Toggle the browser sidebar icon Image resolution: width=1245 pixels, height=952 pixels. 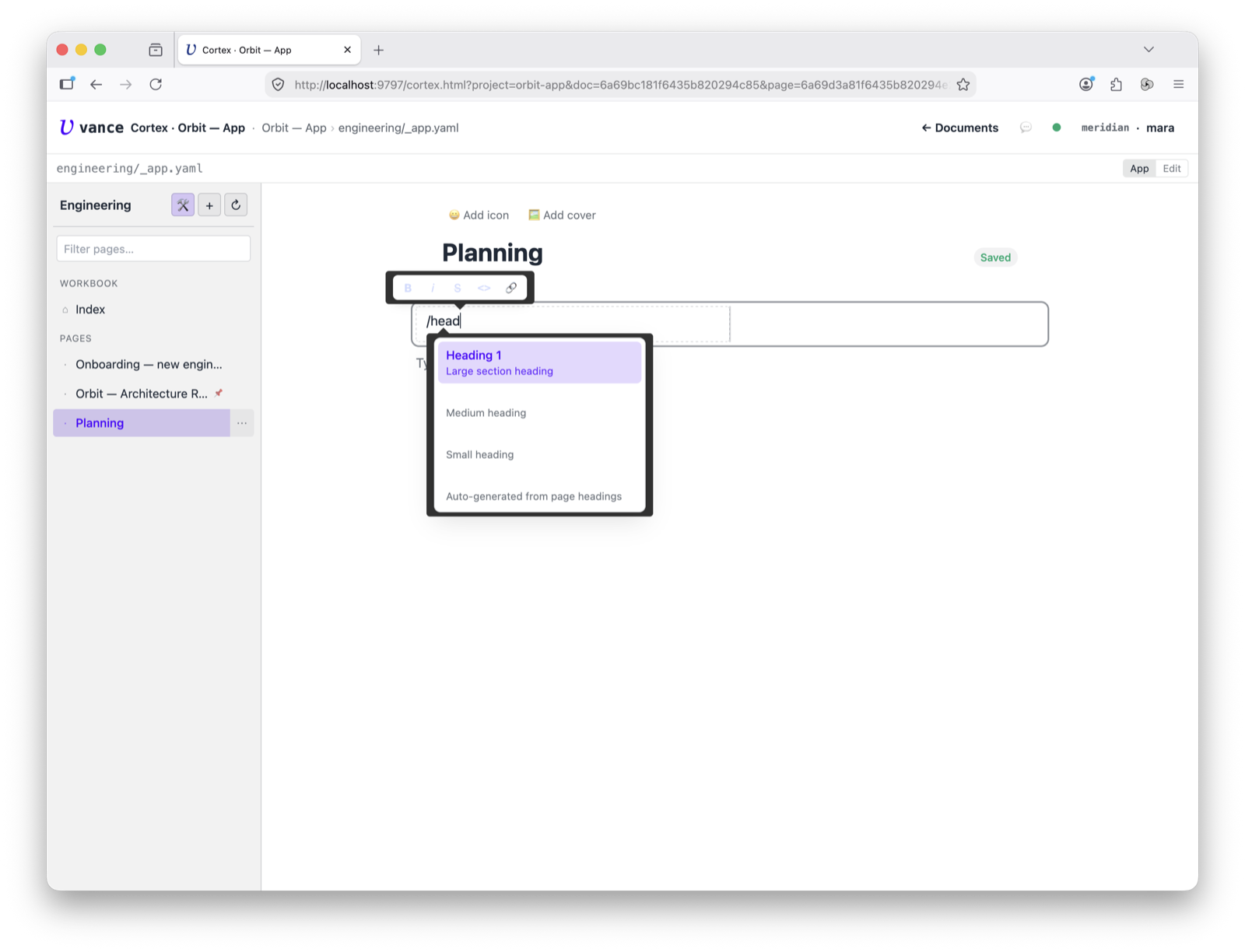(x=67, y=83)
